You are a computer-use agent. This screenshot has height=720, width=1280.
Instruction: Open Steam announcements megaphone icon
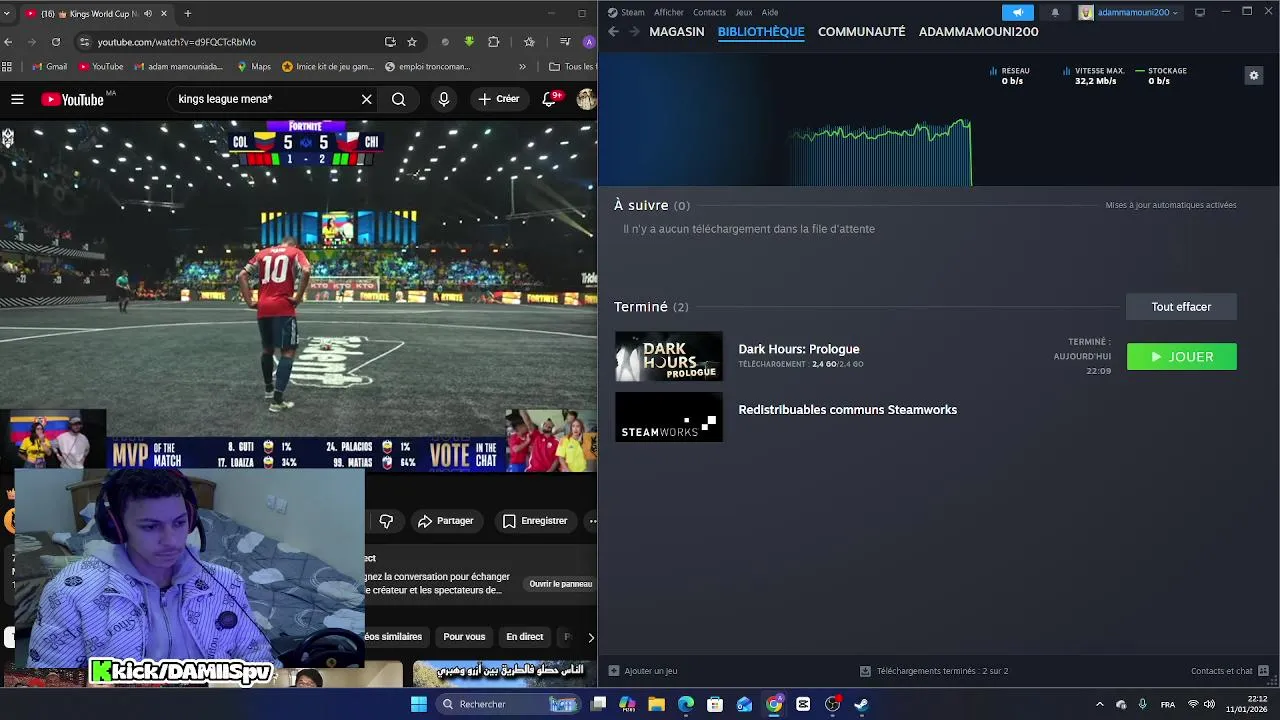[1018, 12]
